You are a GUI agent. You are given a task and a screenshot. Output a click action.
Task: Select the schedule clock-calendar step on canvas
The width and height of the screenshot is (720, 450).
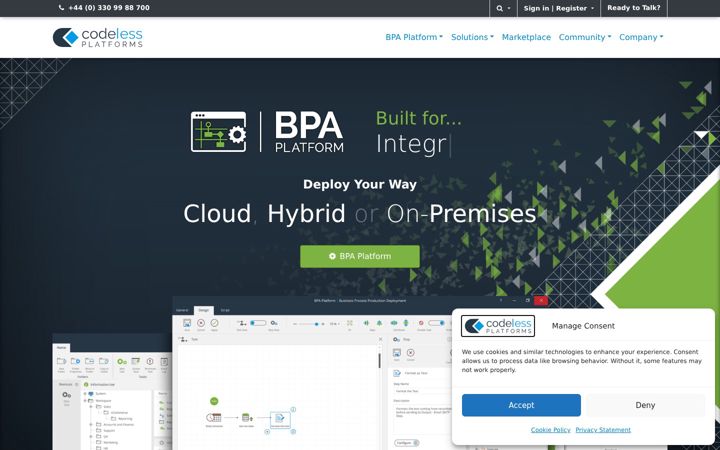coord(214,417)
